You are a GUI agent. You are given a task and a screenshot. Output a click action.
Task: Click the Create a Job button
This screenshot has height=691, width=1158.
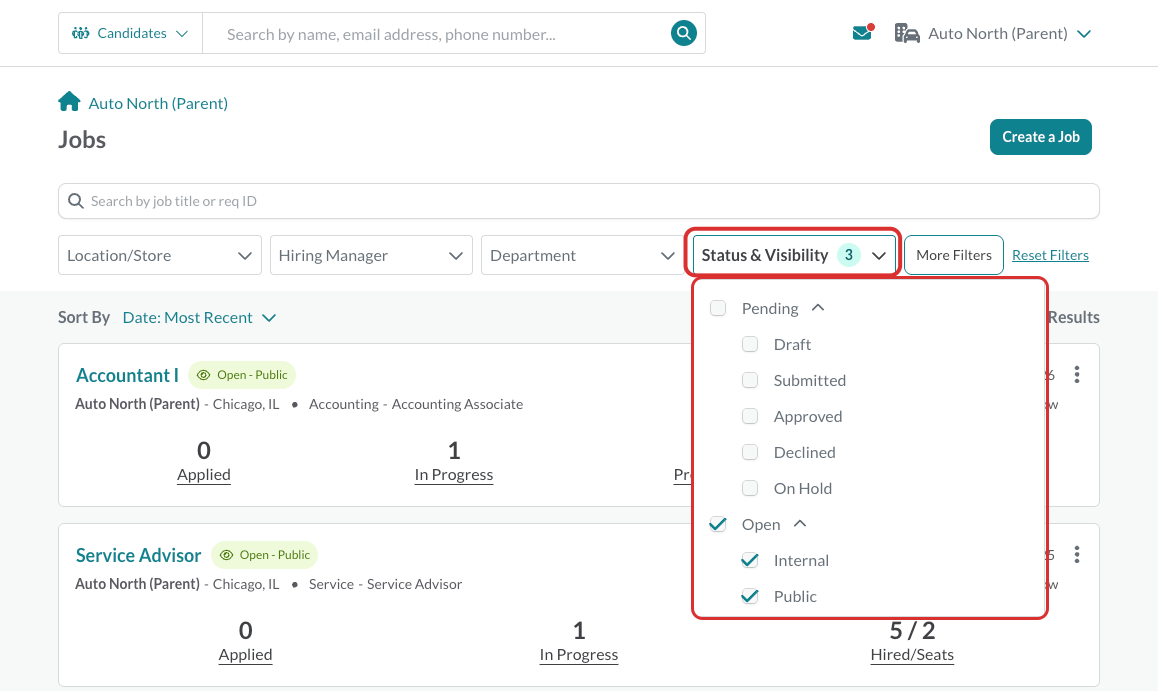1041,137
